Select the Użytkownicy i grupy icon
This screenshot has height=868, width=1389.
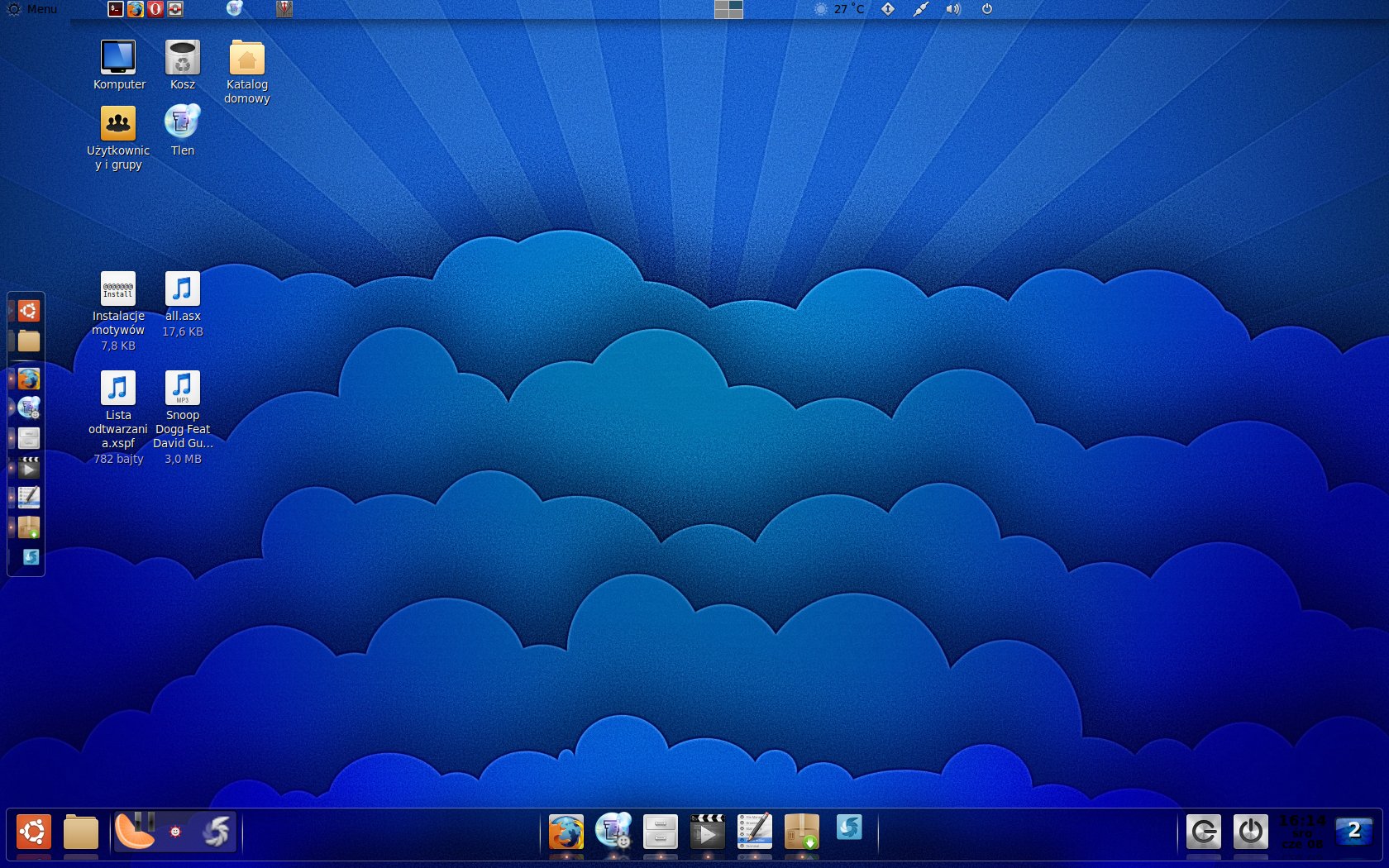click(x=118, y=138)
